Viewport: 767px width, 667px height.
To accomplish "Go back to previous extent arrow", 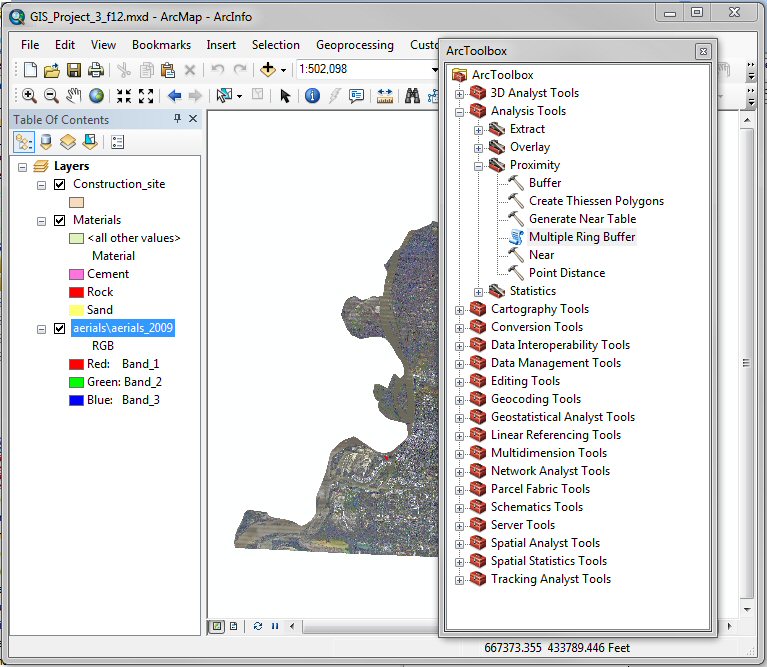I will point(174,95).
